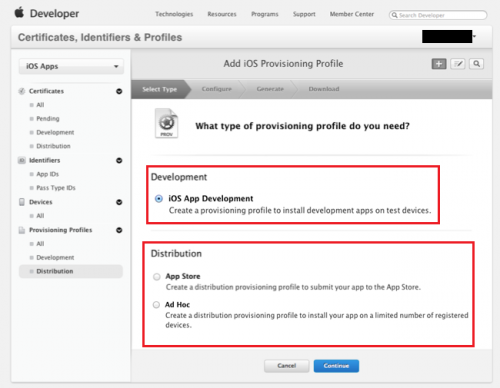This screenshot has width=500, height=388.
Task: Click the Search Developer field
Action: (438, 15)
